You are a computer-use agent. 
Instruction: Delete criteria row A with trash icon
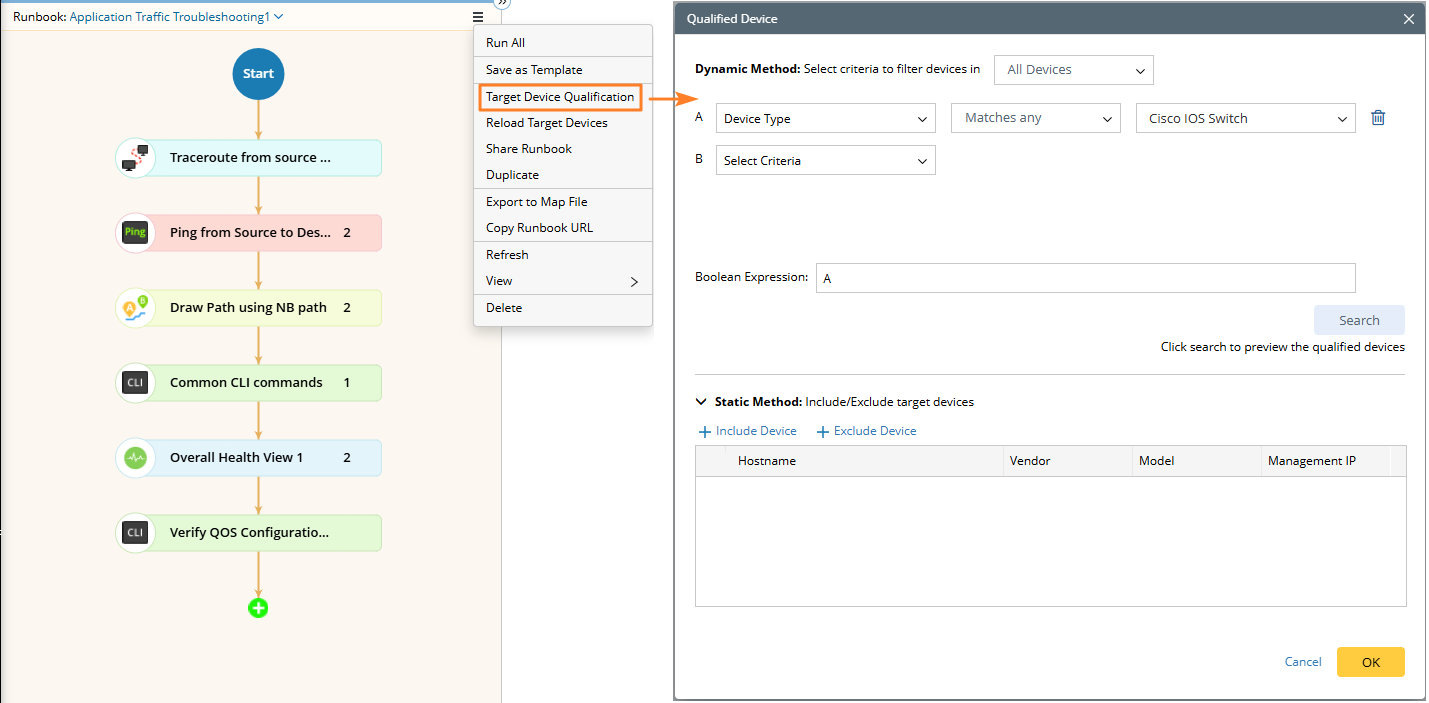click(x=1378, y=118)
